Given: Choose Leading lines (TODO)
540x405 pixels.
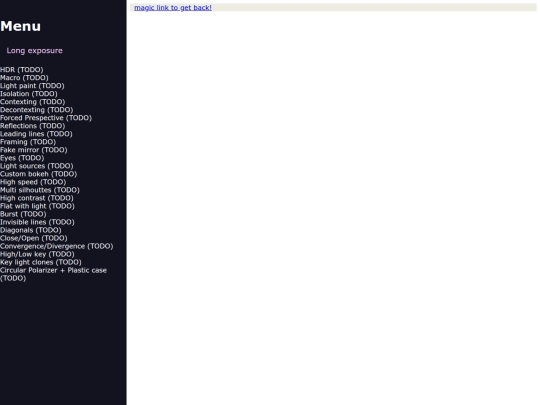Looking at the screenshot, I should [x=36, y=134].
